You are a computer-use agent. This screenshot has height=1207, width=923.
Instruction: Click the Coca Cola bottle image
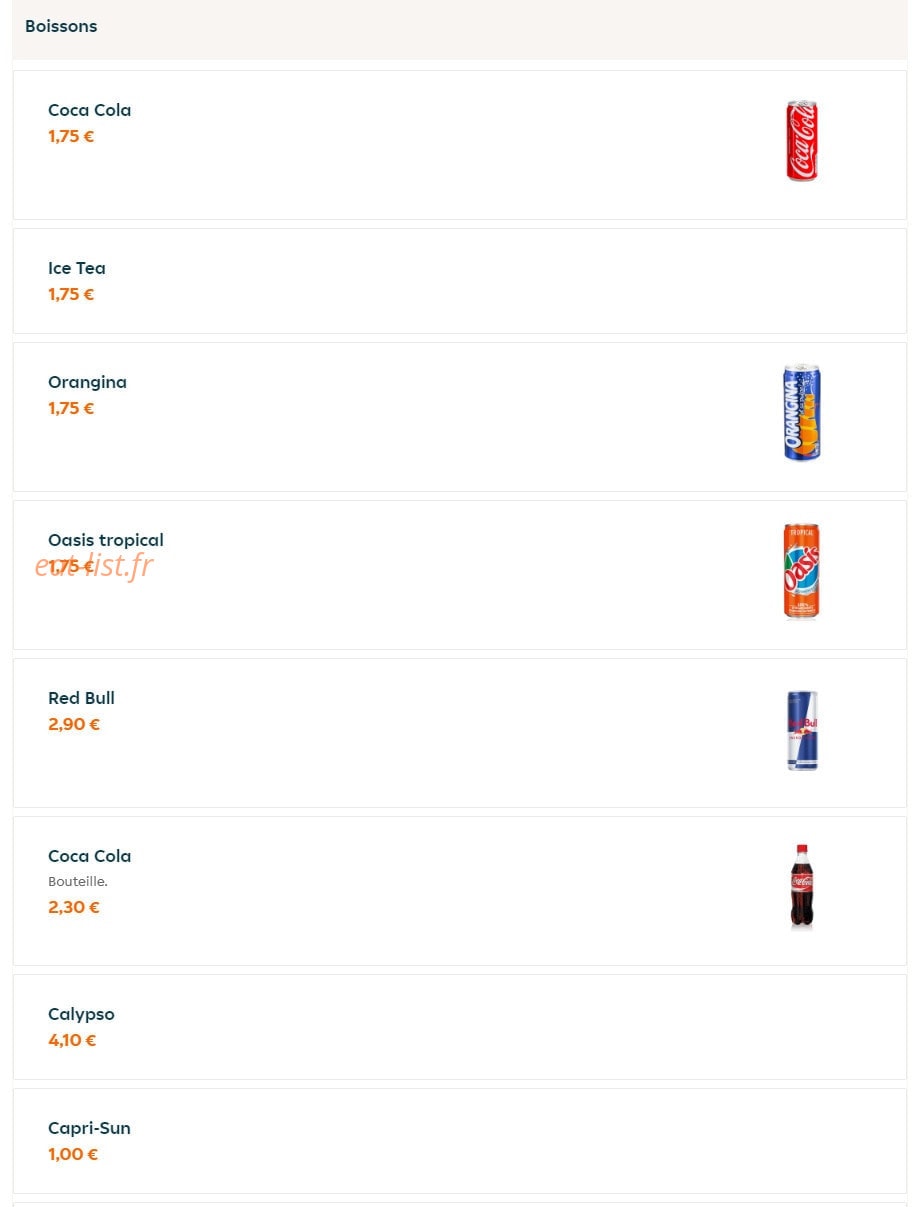point(801,887)
